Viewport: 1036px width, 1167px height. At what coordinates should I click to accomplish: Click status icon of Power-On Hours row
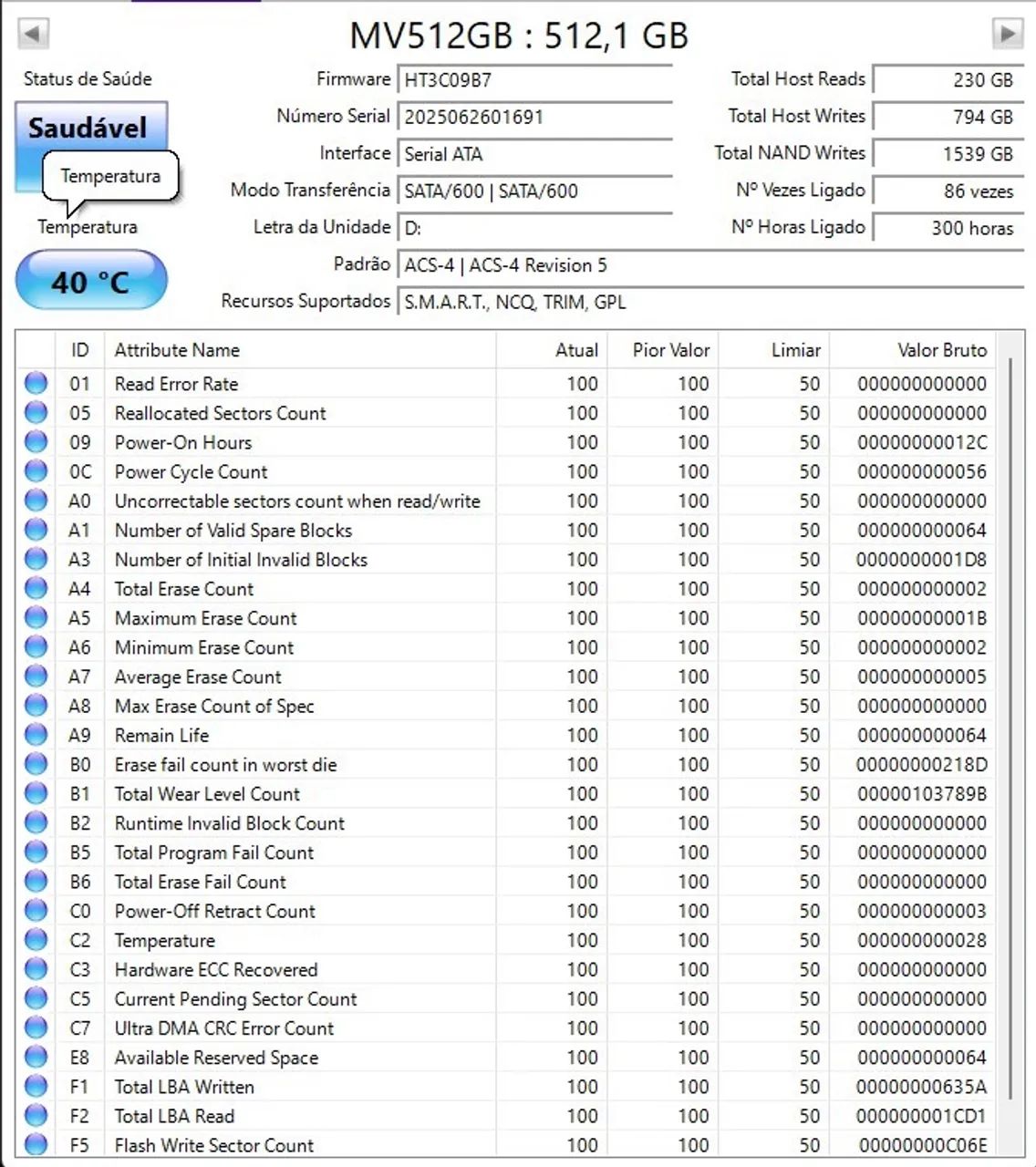36,441
